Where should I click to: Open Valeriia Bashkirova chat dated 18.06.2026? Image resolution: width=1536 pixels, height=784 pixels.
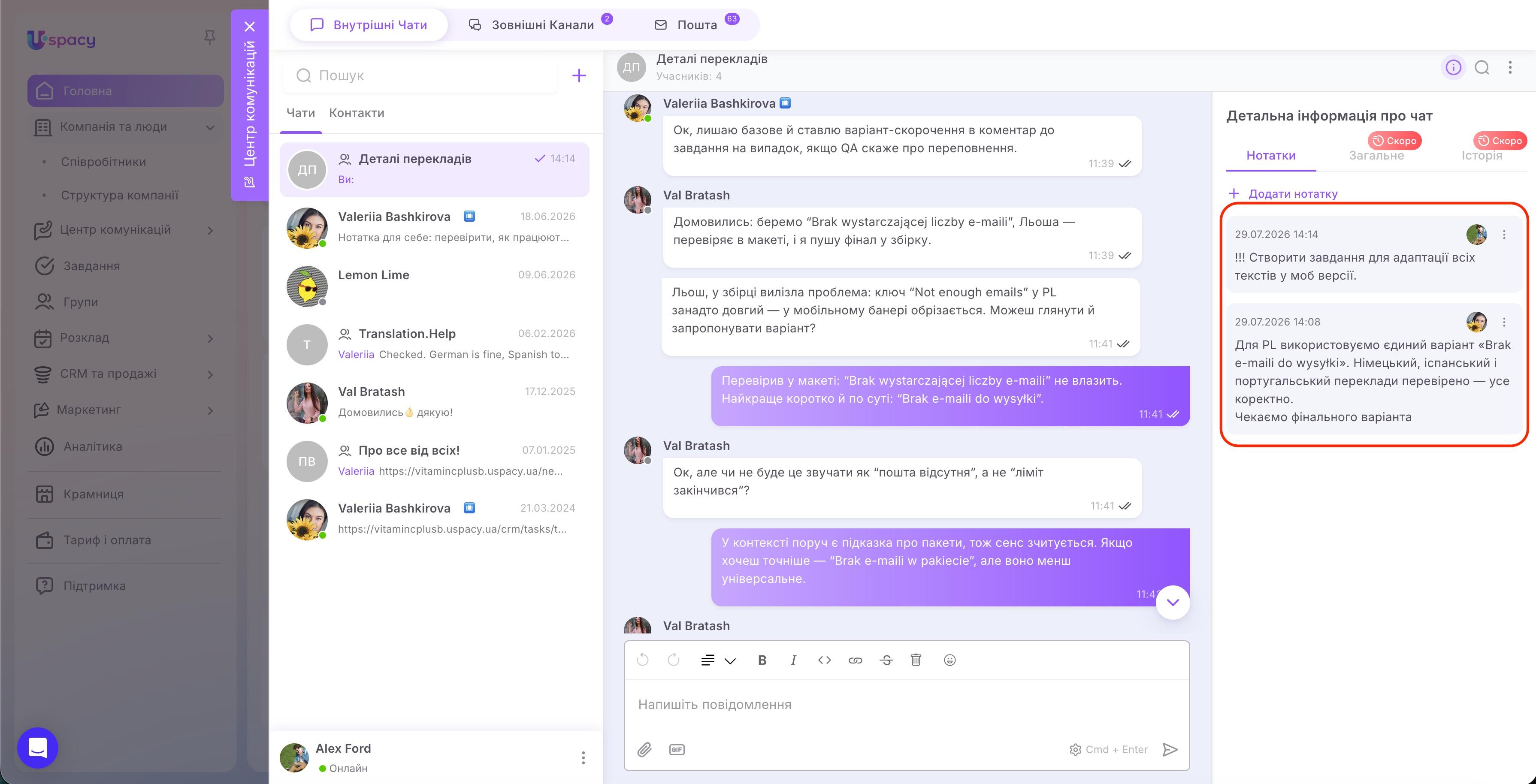point(435,228)
